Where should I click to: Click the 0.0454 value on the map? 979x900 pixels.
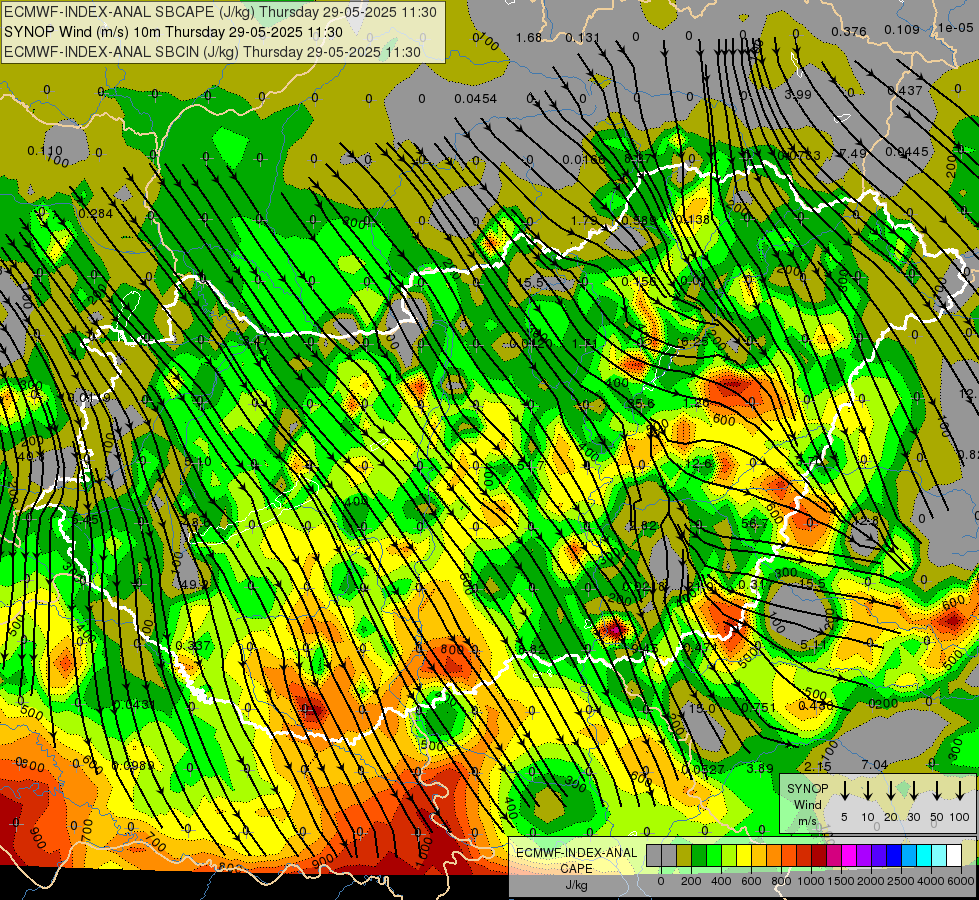476,99
